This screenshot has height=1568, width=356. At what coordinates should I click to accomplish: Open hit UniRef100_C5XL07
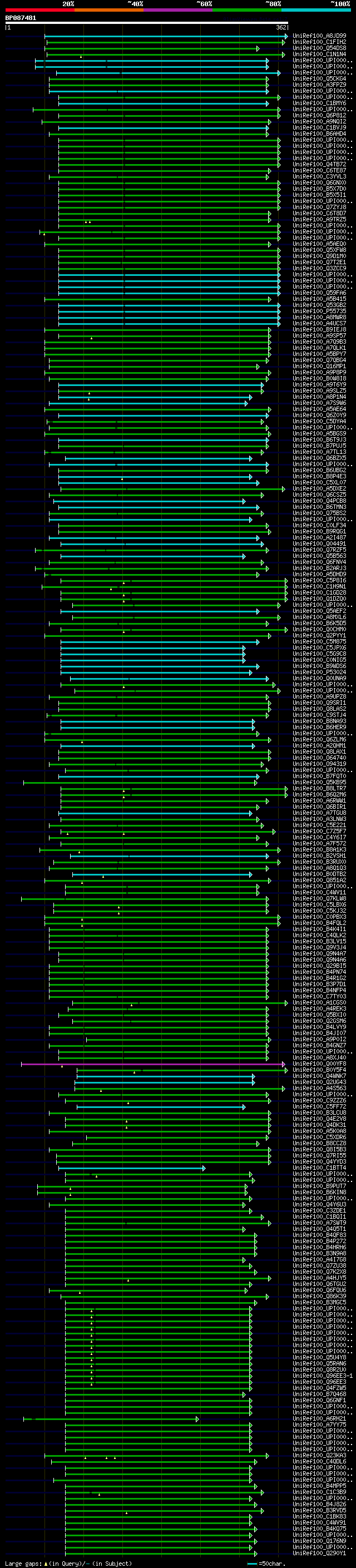coord(319,483)
